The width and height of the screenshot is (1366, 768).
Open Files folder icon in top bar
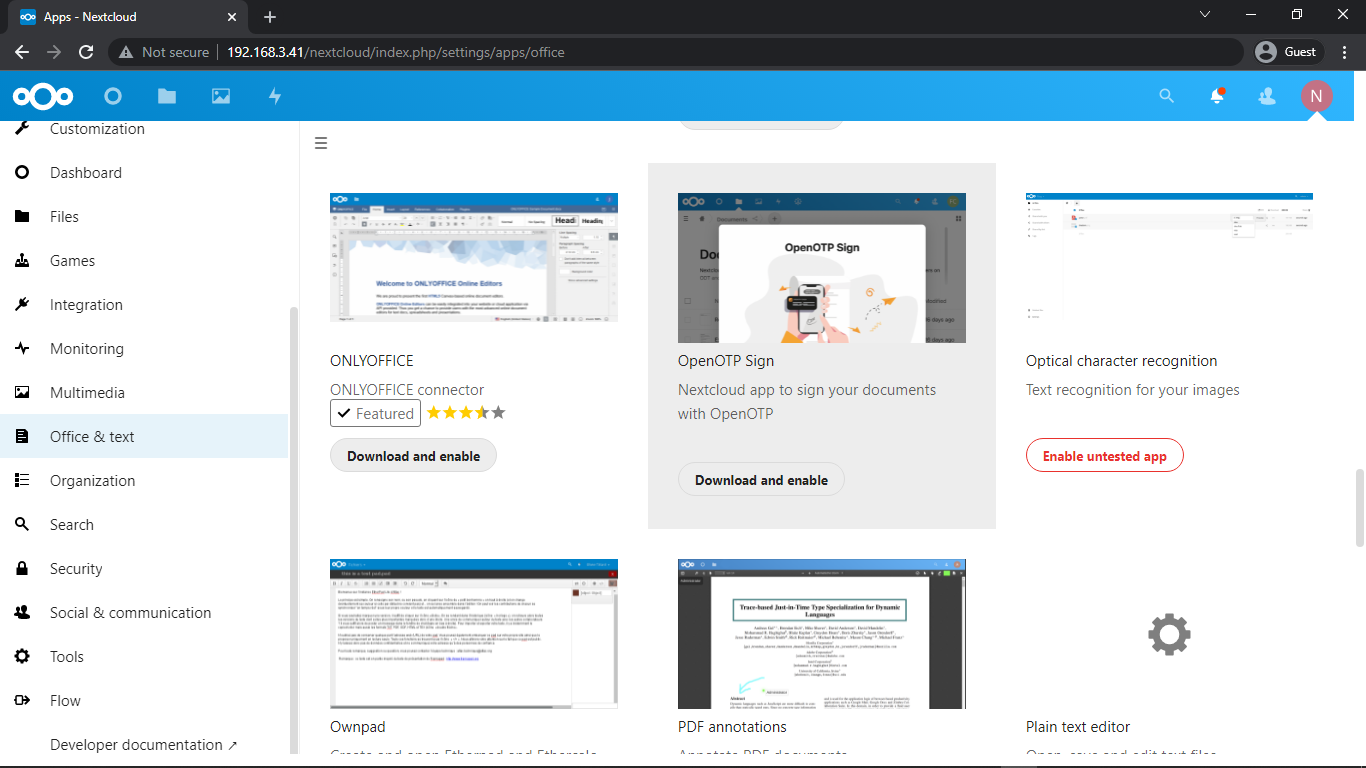167,96
